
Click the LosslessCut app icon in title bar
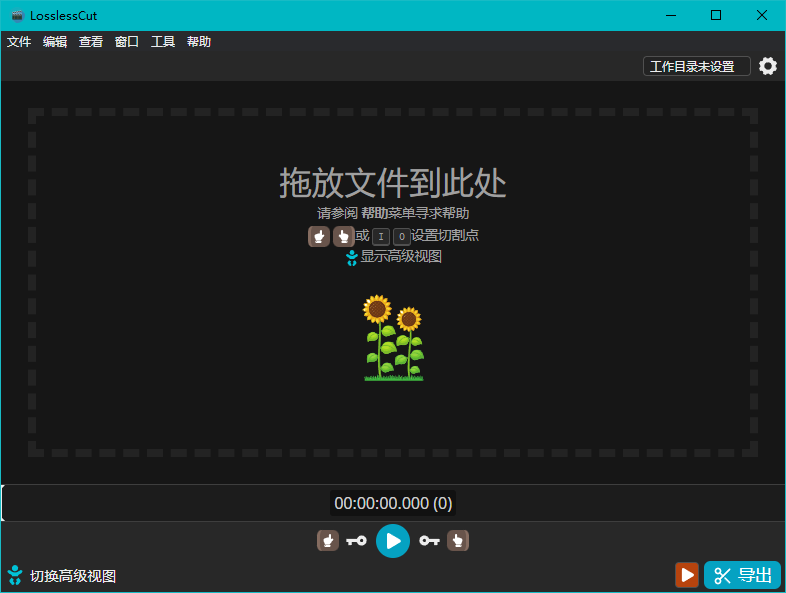[x=17, y=15]
